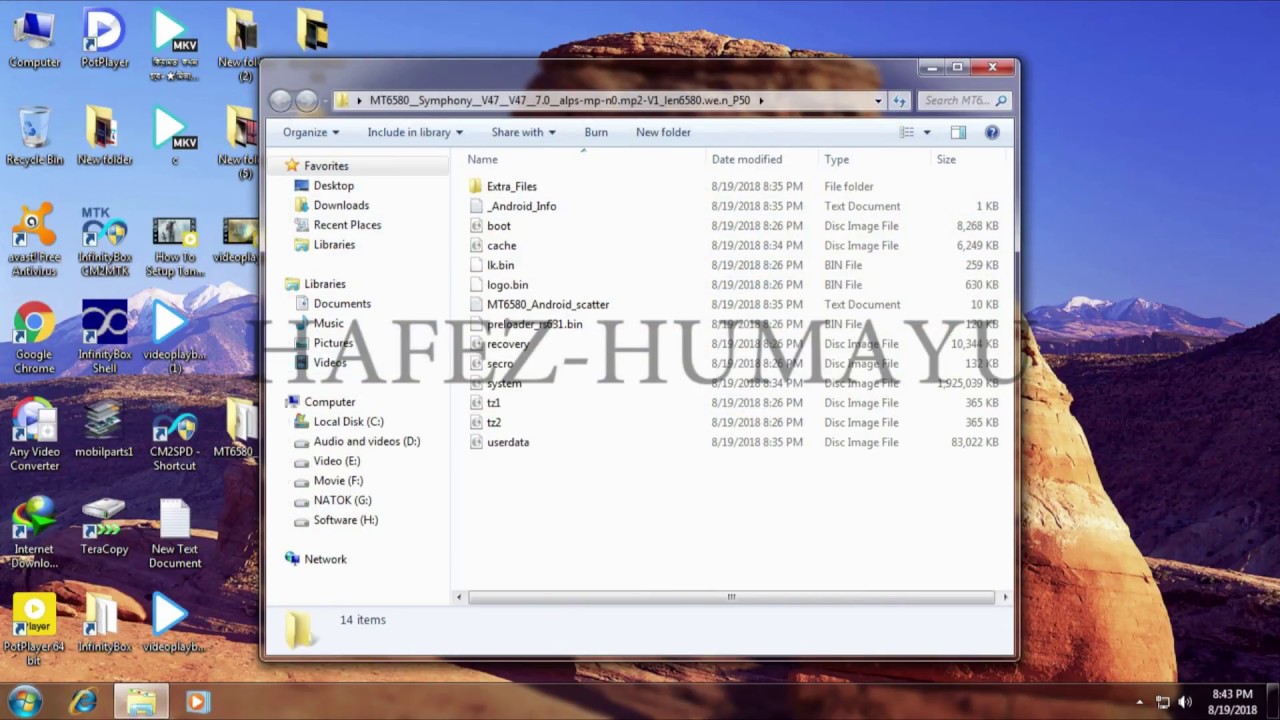Select the Extra_Files folder
Image resolution: width=1280 pixels, height=720 pixels.
(x=511, y=186)
